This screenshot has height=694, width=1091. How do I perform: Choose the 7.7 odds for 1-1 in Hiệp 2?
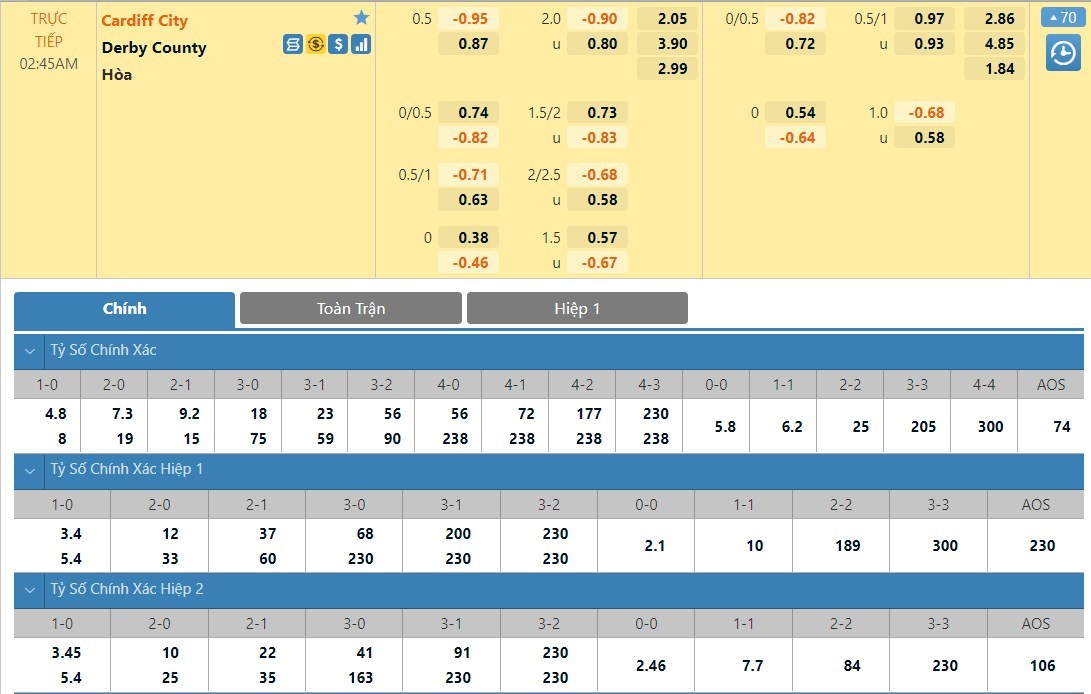752,666
